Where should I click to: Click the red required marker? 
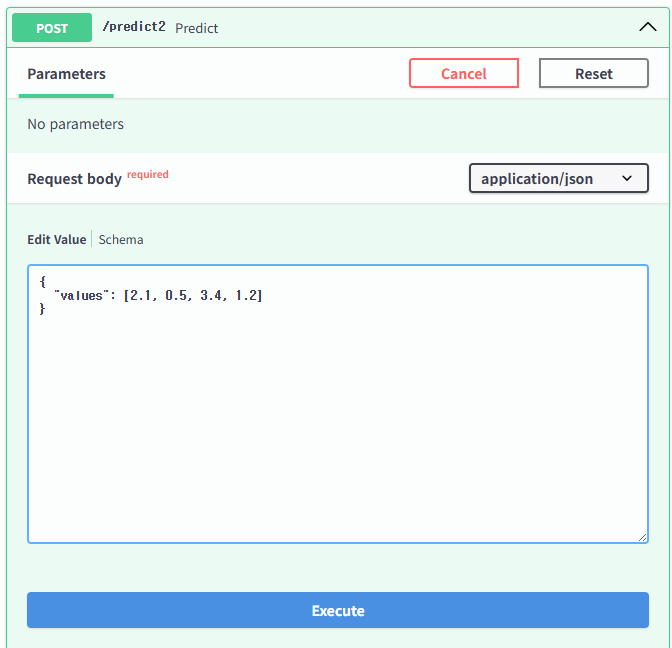(x=148, y=174)
